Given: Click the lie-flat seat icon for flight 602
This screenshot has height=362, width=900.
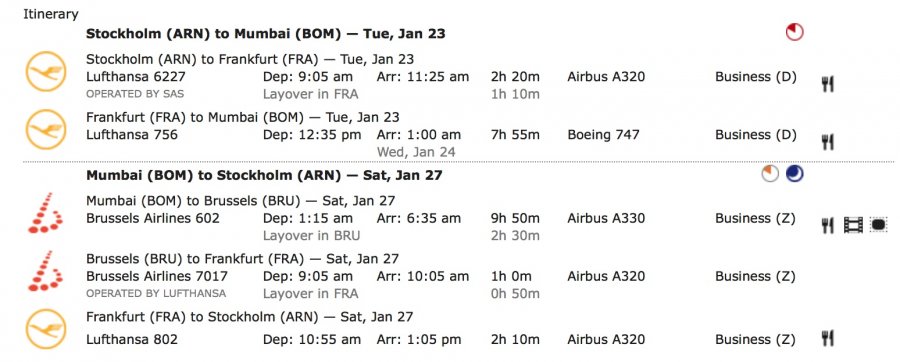Looking at the screenshot, I should click(x=879, y=225).
